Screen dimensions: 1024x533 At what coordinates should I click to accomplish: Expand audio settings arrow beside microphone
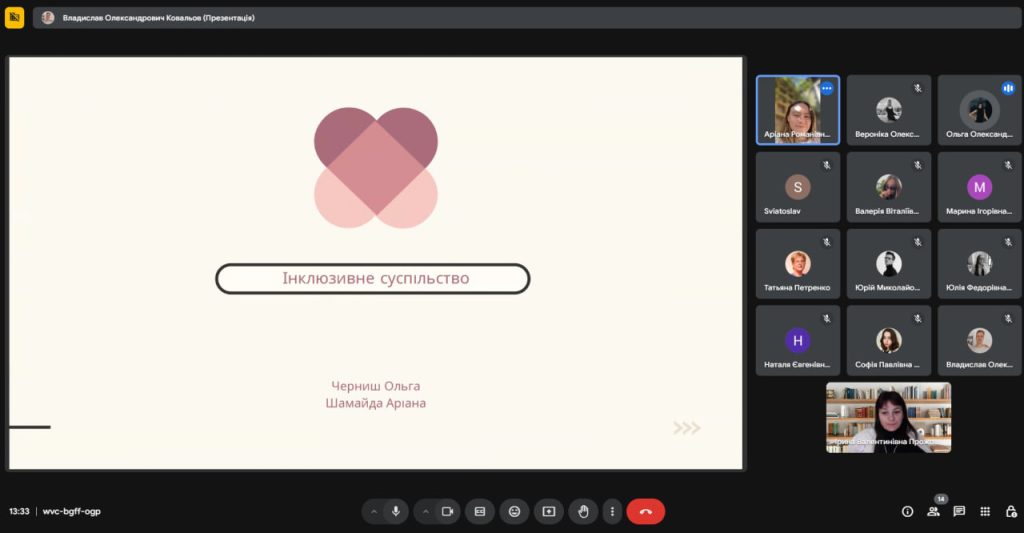point(374,511)
